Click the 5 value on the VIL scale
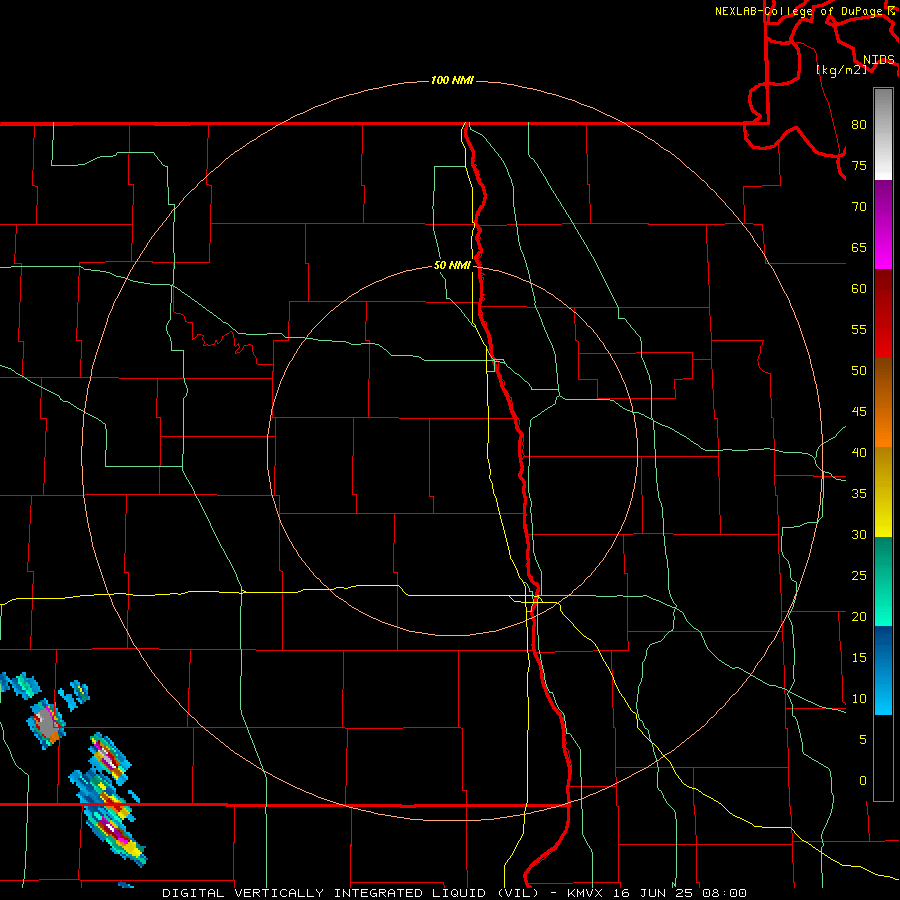This screenshot has height=900, width=900. coord(863,739)
